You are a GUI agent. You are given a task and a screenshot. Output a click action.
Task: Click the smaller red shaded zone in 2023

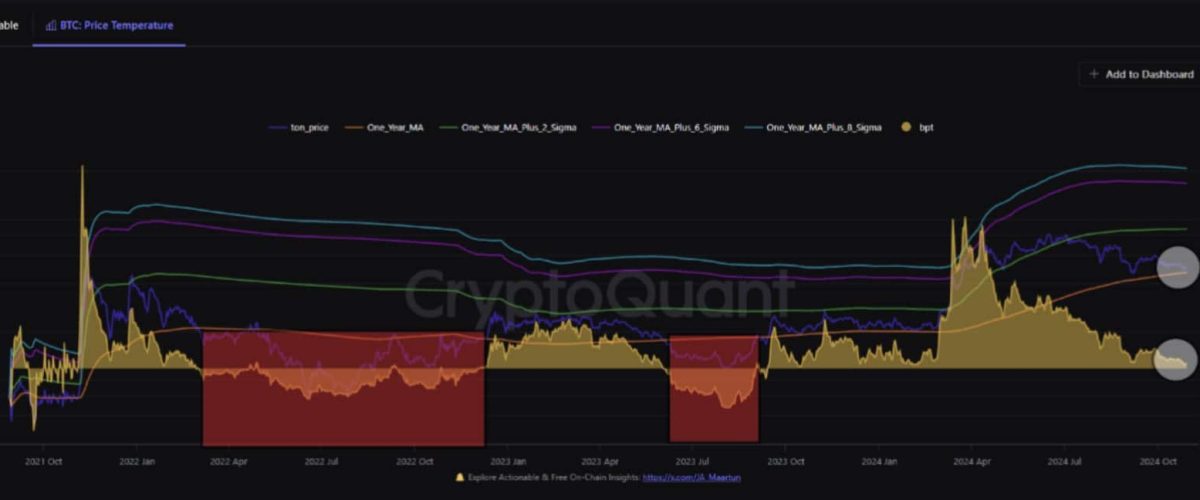(713, 390)
